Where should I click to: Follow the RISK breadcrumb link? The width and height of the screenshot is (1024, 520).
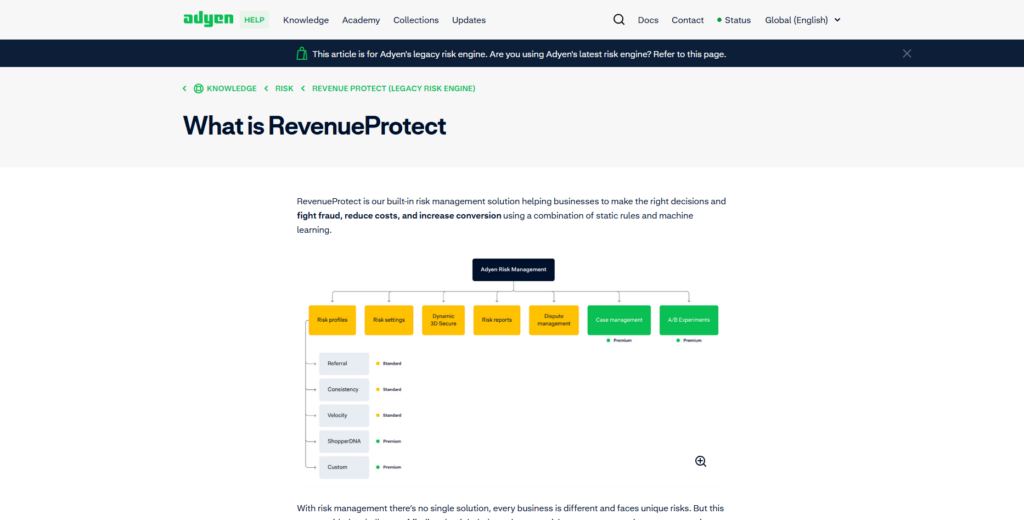[284, 88]
